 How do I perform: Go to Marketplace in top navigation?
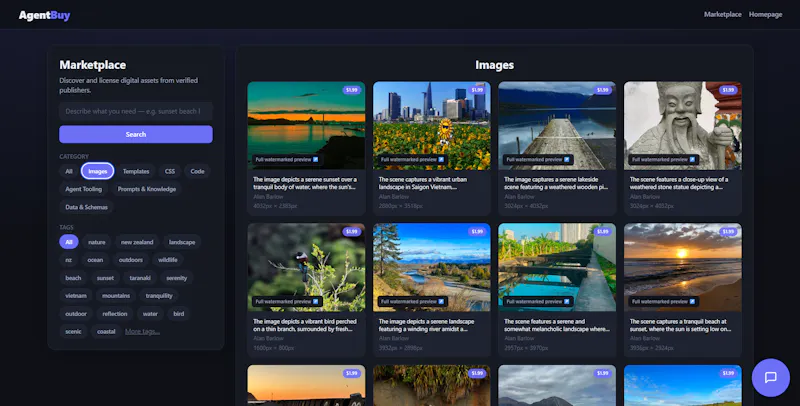722,14
